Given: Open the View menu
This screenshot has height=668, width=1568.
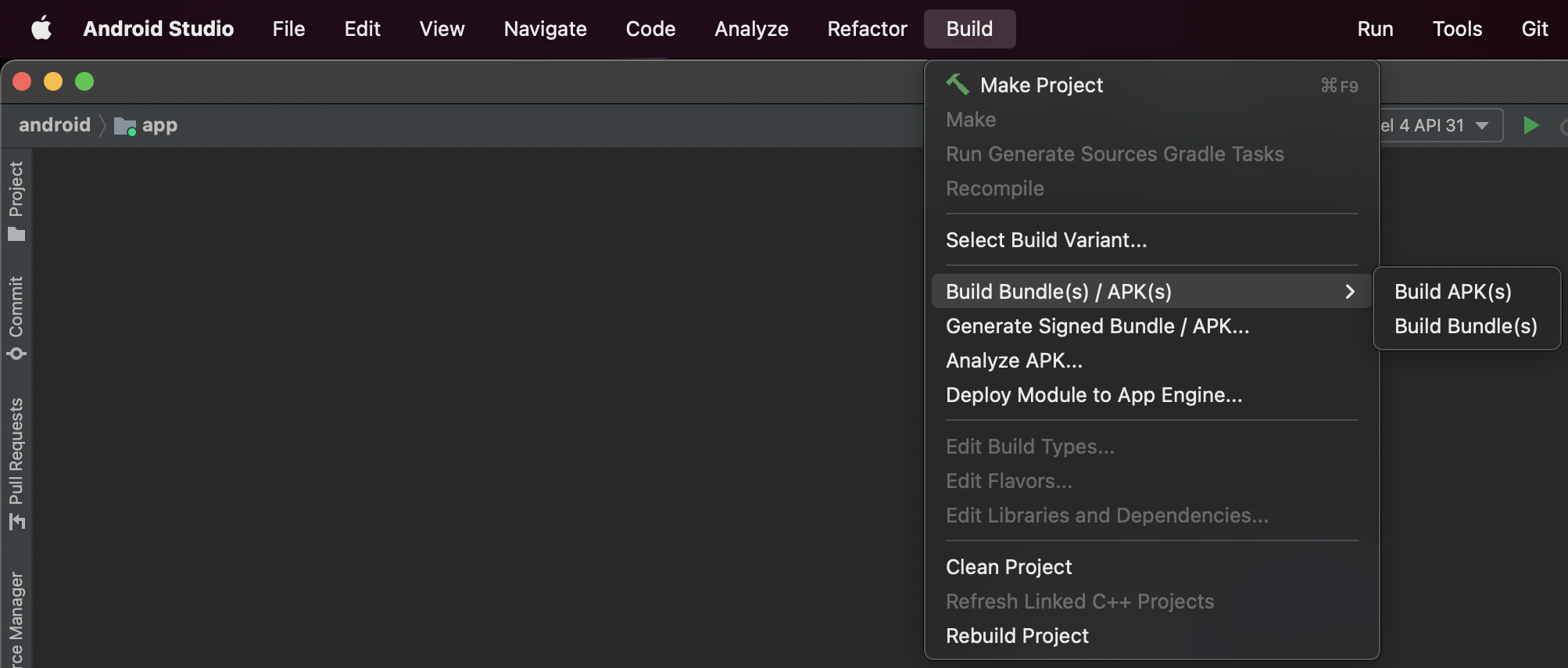Looking at the screenshot, I should pyautogui.click(x=442, y=29).
